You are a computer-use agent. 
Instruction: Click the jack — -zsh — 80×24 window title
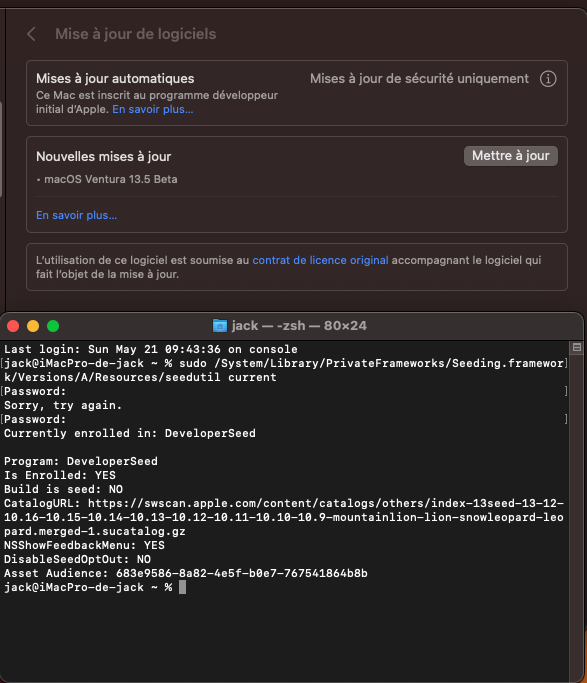[x=299, y=325]
